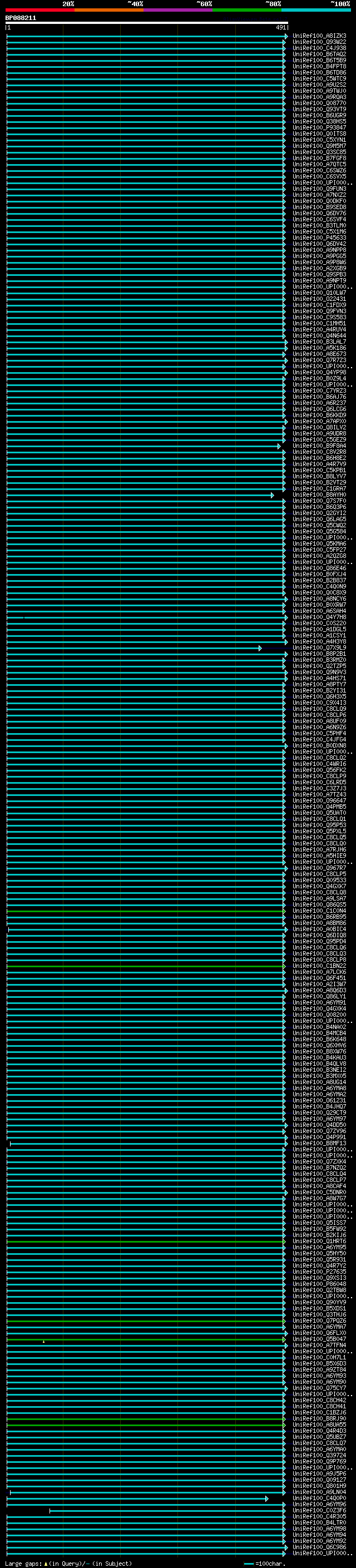Screen dimensions: 356x1568
Task: Select hit label UniRef100_Q08770
Action: pyautogui.click(x=319, y=103)
